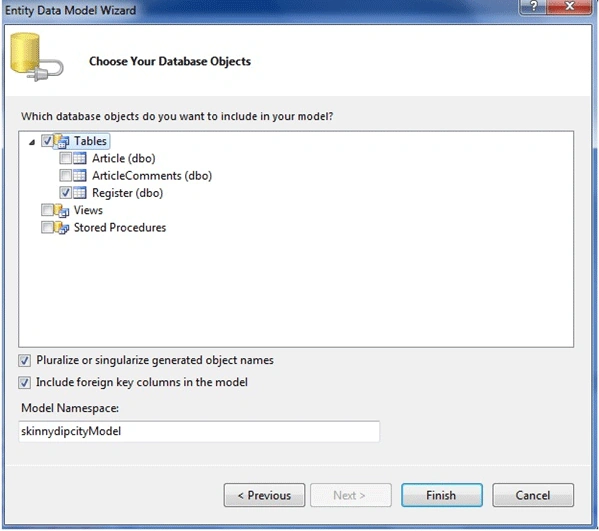Click the ArticleComments table icon

79,175
